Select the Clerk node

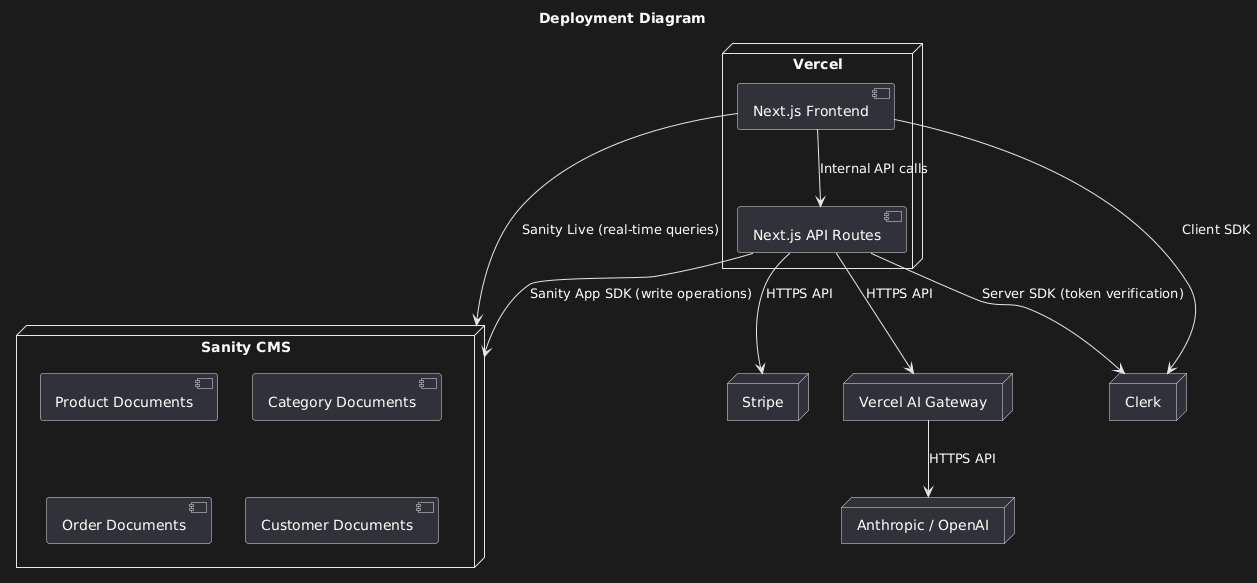click(x=1143, y=402)
